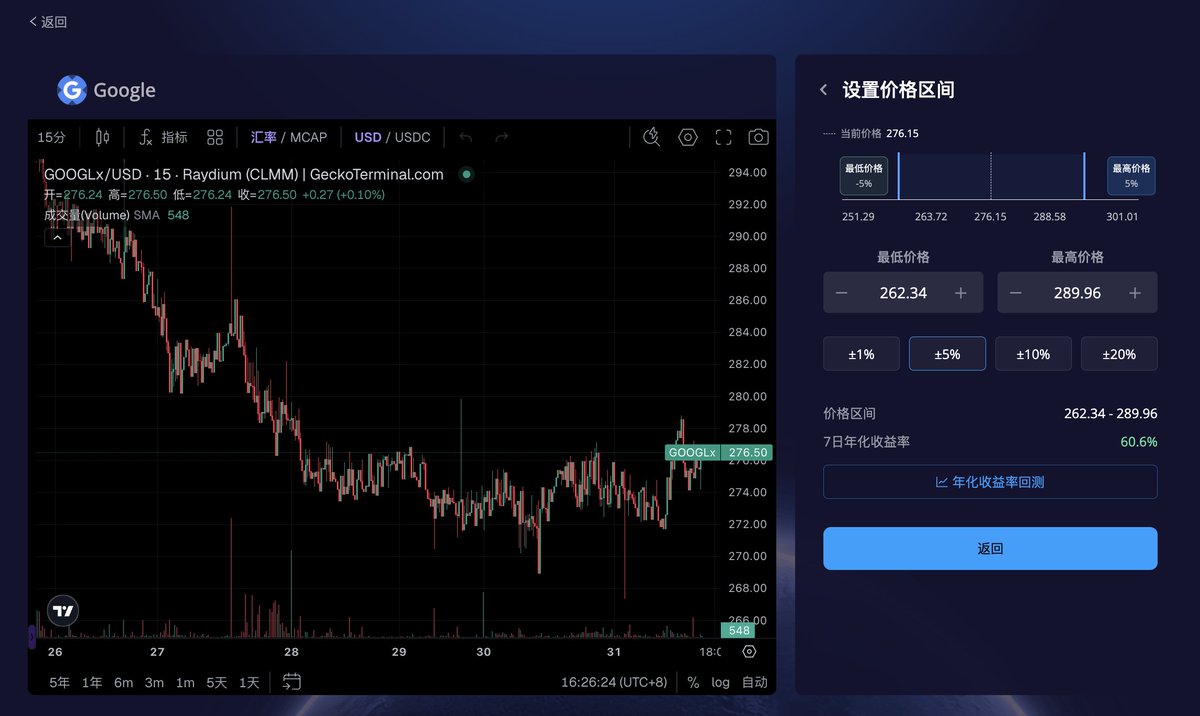Viewport: 1200px width, 716px height.
Task: Switch the chart price scale to log
Action: [x=721, y=682]
